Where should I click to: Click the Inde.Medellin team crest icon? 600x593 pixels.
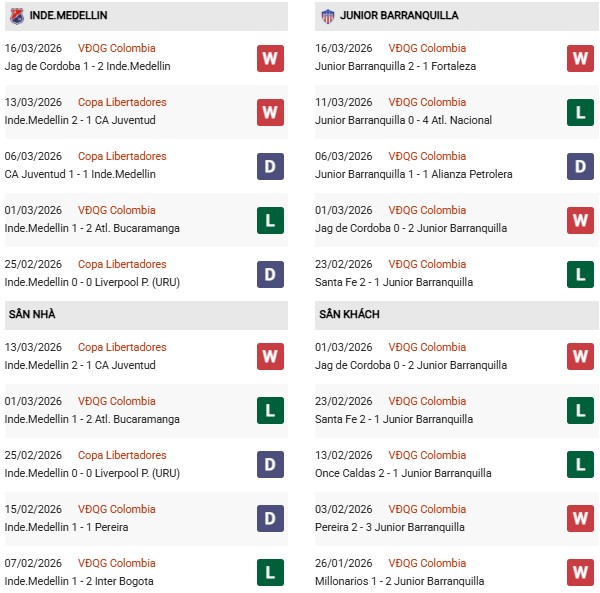pyautogui.click(x=15, y=16)
